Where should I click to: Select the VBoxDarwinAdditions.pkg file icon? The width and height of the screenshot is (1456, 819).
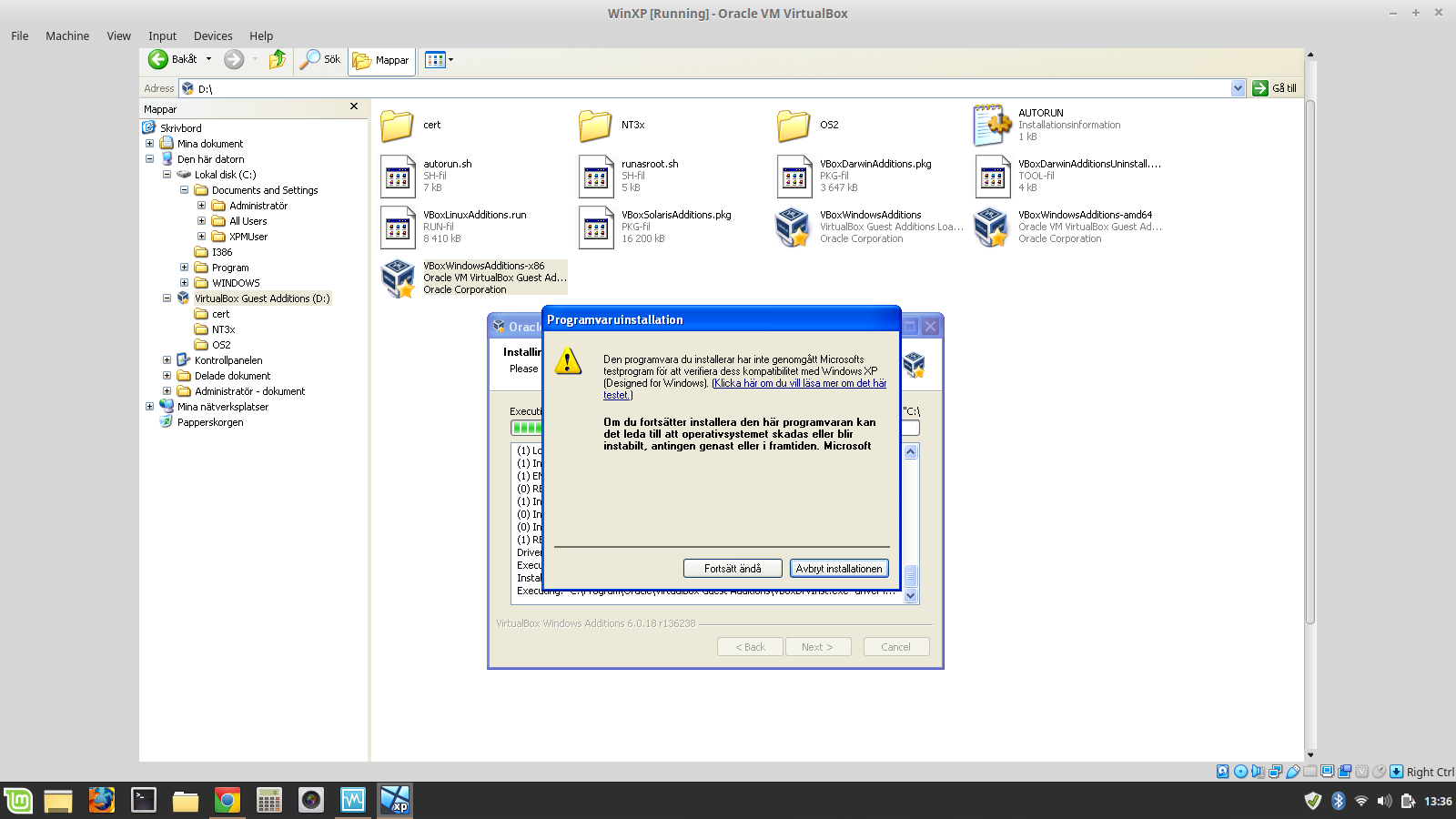pyautogui.click(x=794, y=177)
